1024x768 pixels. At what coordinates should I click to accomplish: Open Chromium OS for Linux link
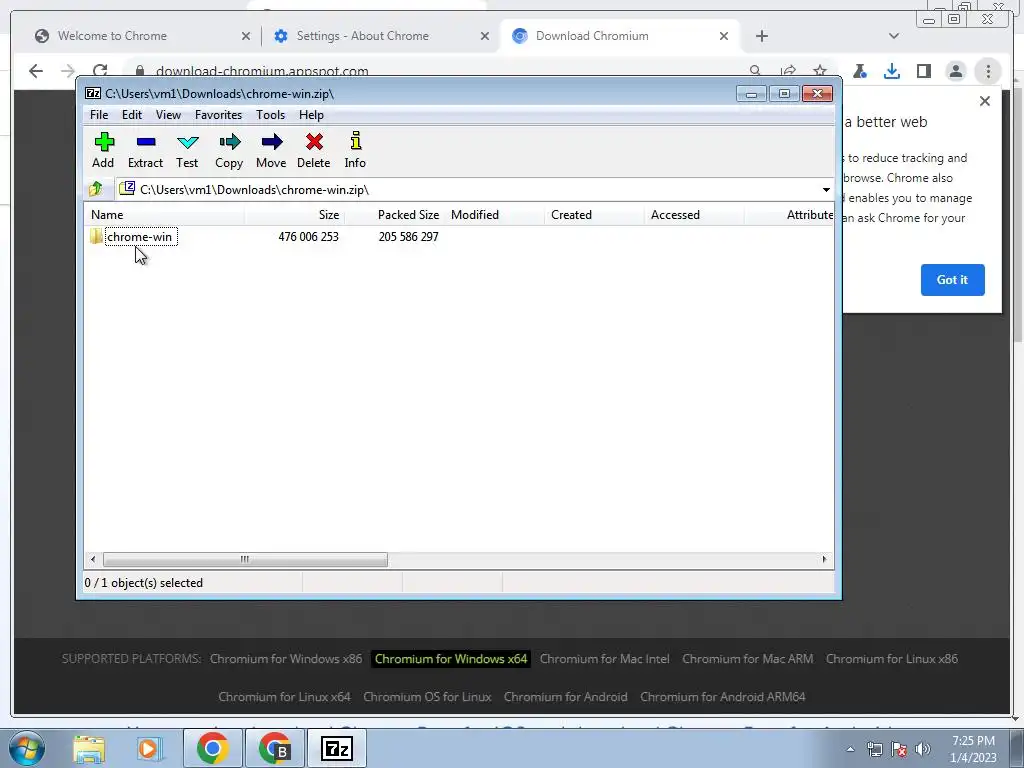[x=427, y=697]
